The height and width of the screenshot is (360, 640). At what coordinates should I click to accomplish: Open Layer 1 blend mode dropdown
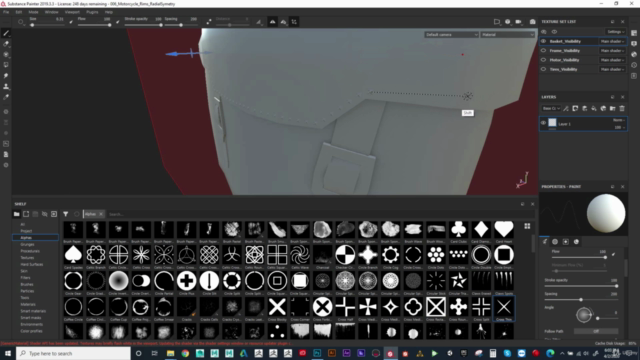coord(619,120)
